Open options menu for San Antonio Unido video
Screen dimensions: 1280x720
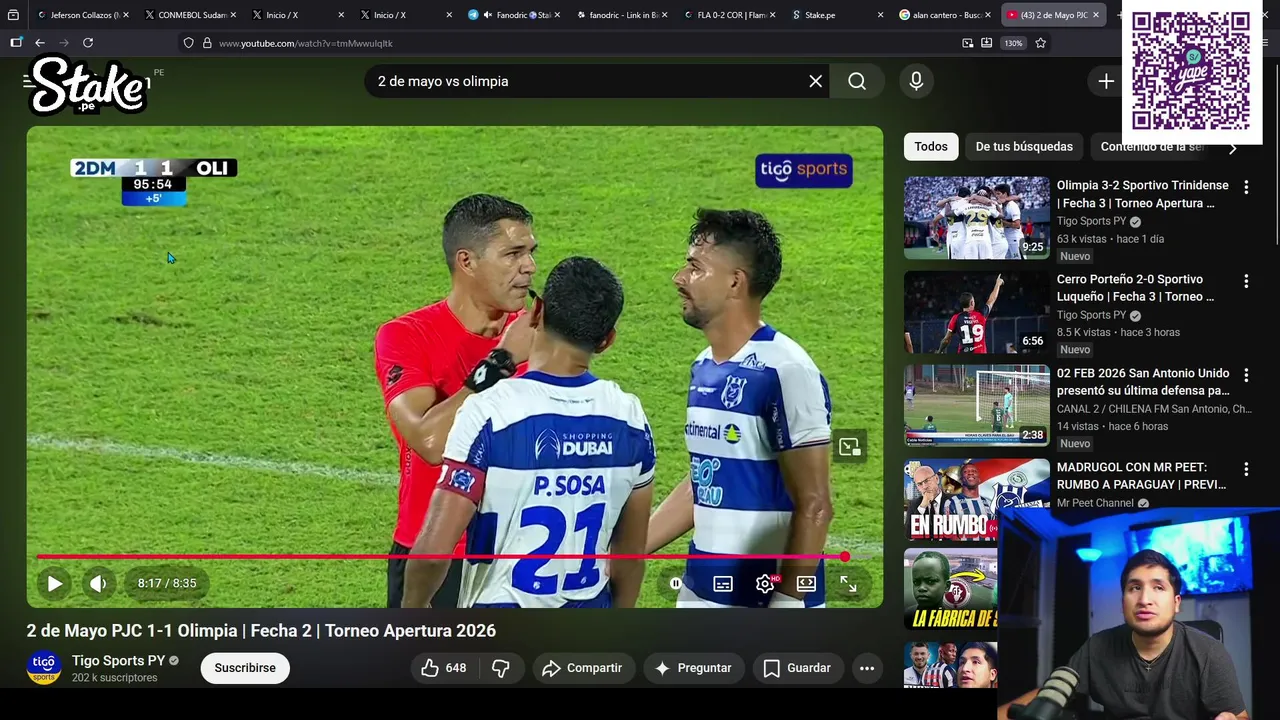(x=1246, y=375)
